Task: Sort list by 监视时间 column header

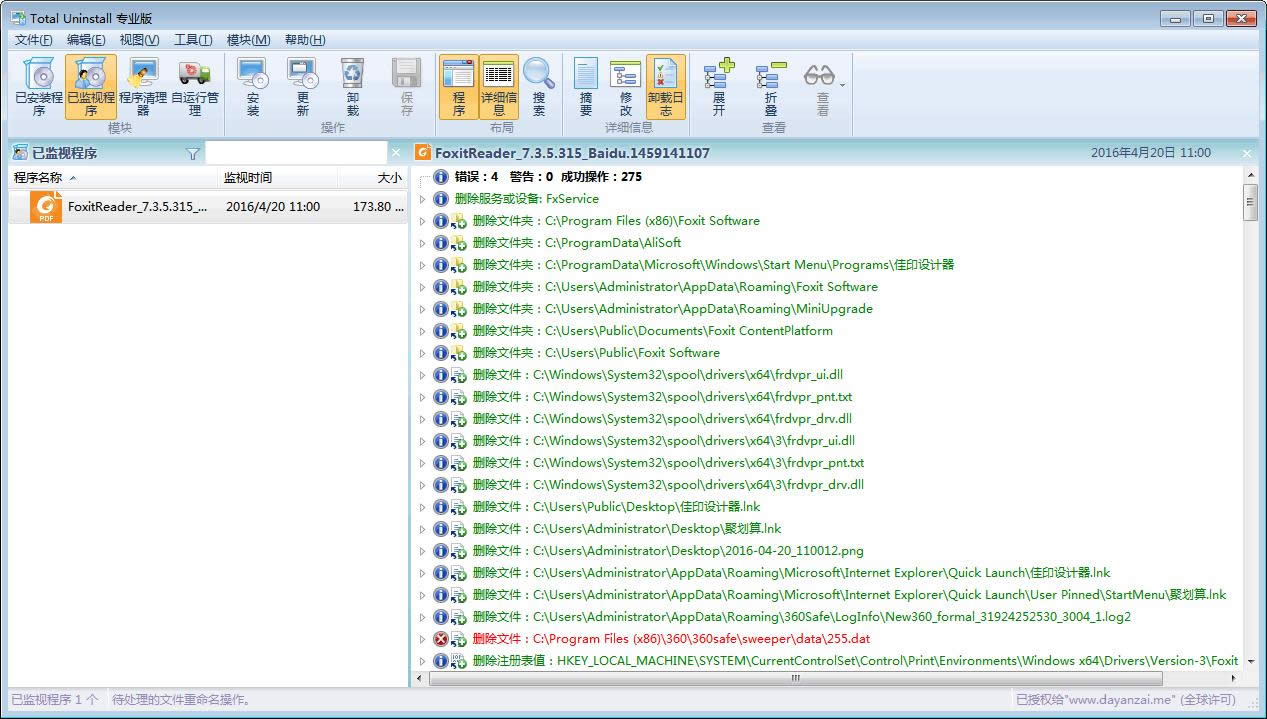Action: coord(247,178)
